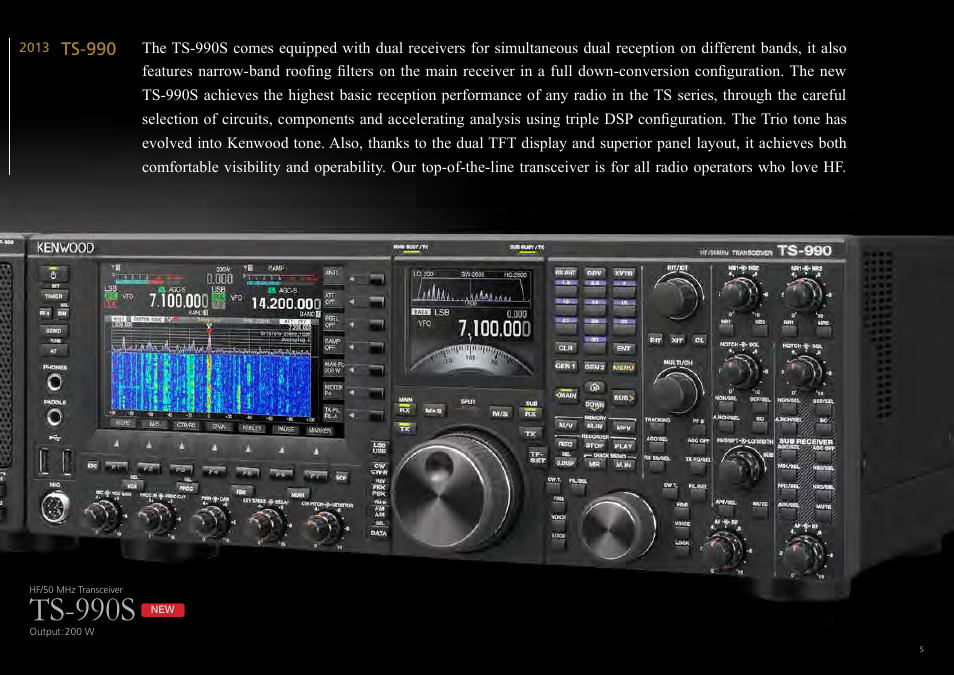
Task: Adjust the CW PITCH / MONITOR knob
Action: pos(323,528)
